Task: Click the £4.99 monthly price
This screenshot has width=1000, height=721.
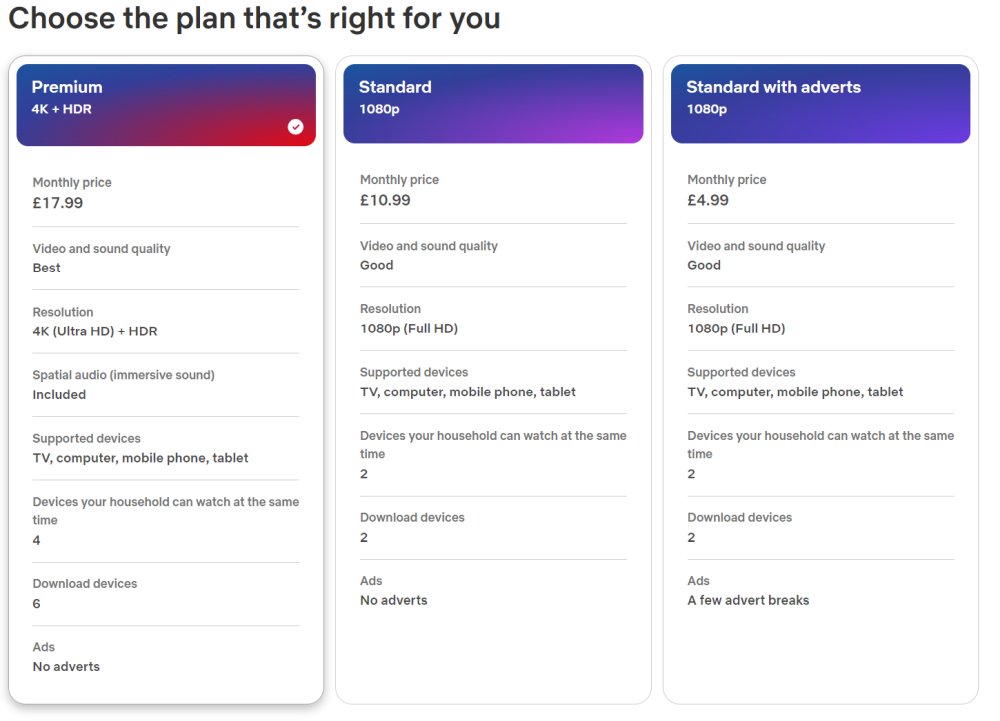Action: (708, 200)
